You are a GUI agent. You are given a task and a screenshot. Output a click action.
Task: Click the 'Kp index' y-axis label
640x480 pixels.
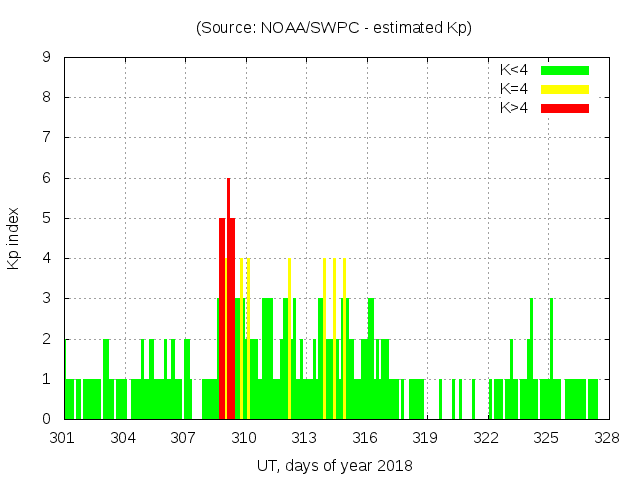point(14,238)
